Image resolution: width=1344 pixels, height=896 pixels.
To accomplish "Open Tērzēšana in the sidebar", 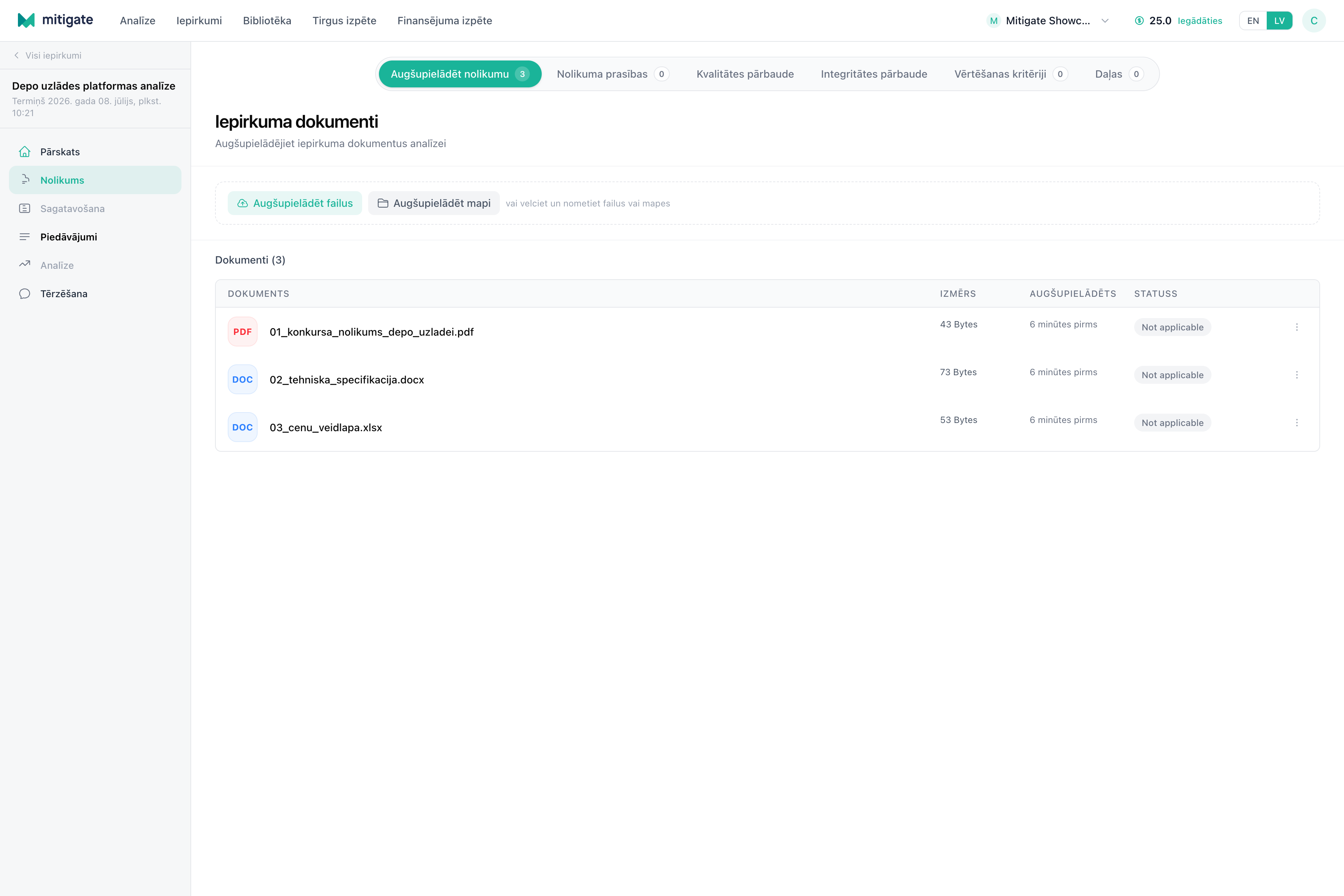I will click(x=95, y=294).
